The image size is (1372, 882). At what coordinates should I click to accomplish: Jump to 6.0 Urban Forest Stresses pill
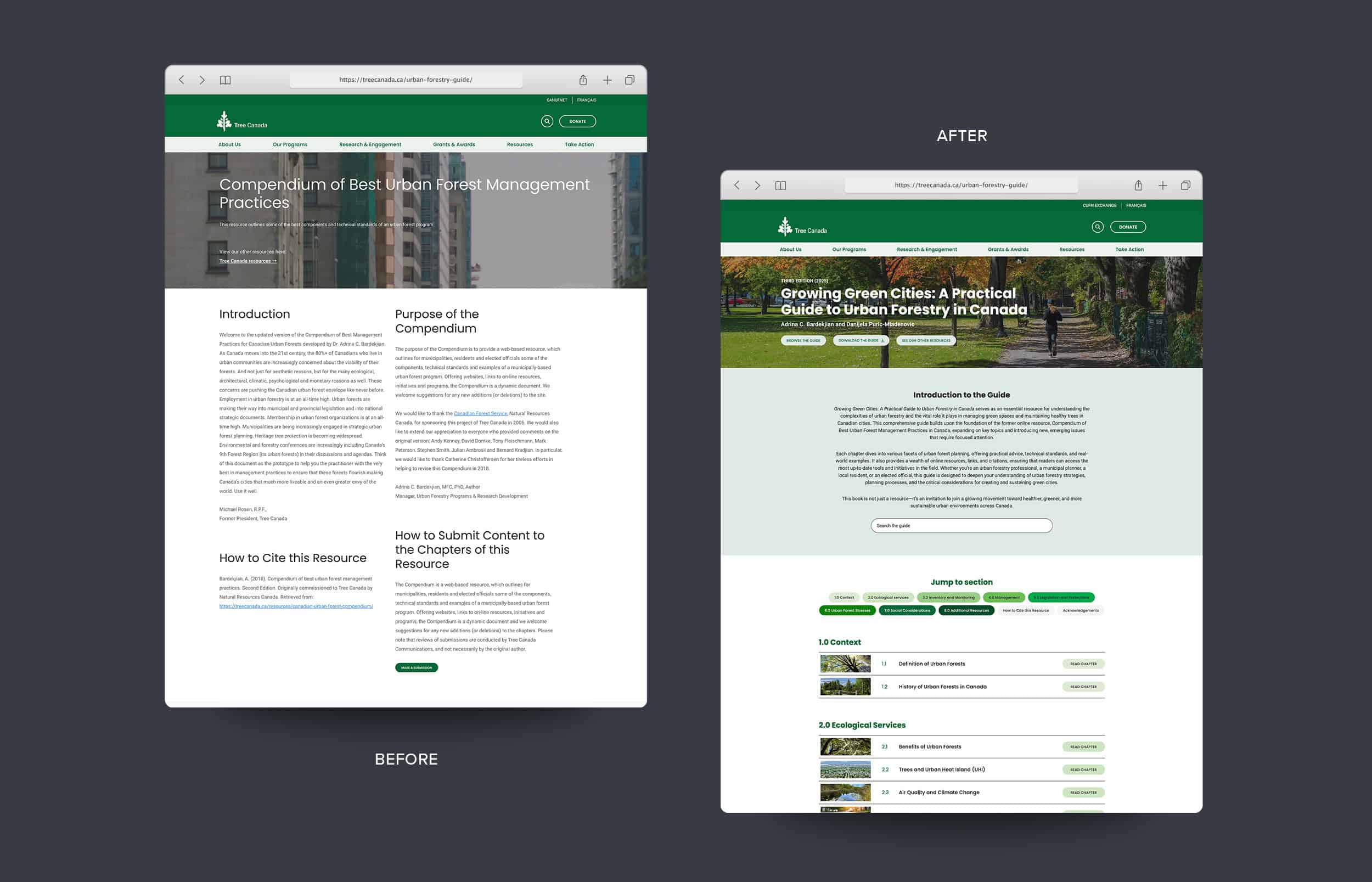click(x=847, y=610)
